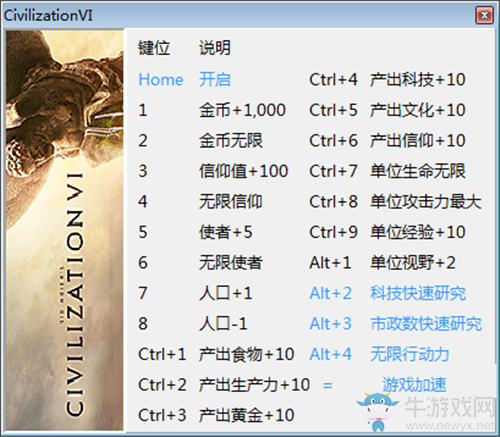Click the 人口+1 entry

pos(226,293)
